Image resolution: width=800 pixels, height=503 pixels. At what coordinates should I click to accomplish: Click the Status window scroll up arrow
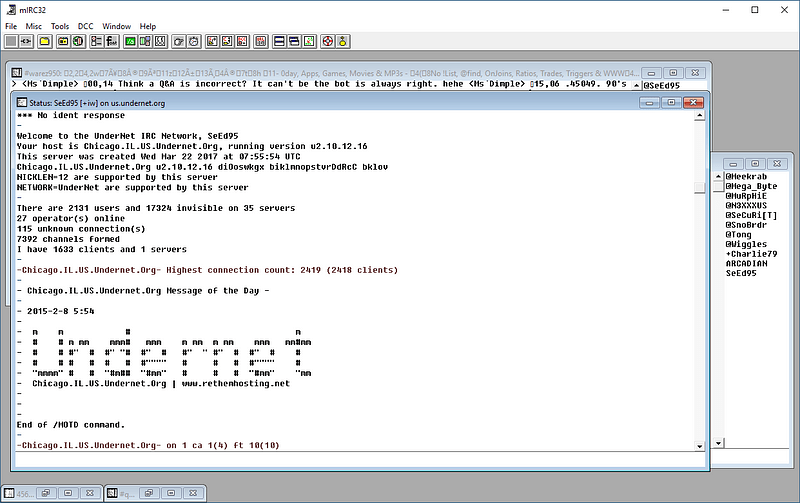pos(699,116)
